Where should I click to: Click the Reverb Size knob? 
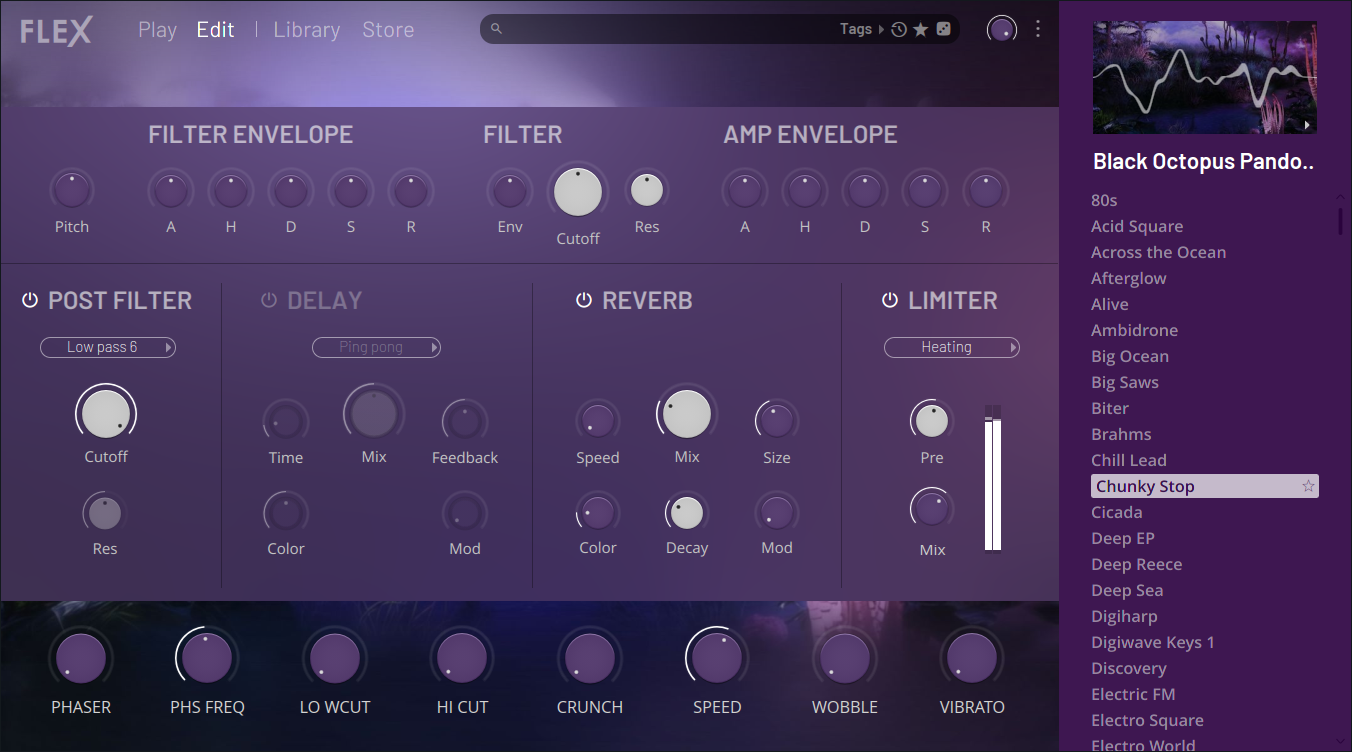(x=777, y=421)
